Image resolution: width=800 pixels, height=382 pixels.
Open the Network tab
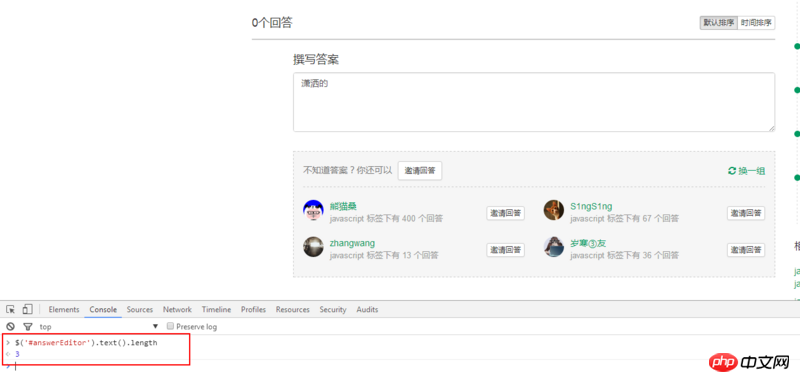click(x=177, y=310)
